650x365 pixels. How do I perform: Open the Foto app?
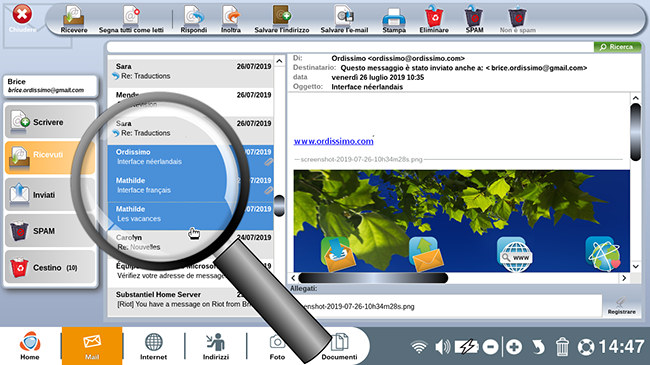click(x=277, y=346)
